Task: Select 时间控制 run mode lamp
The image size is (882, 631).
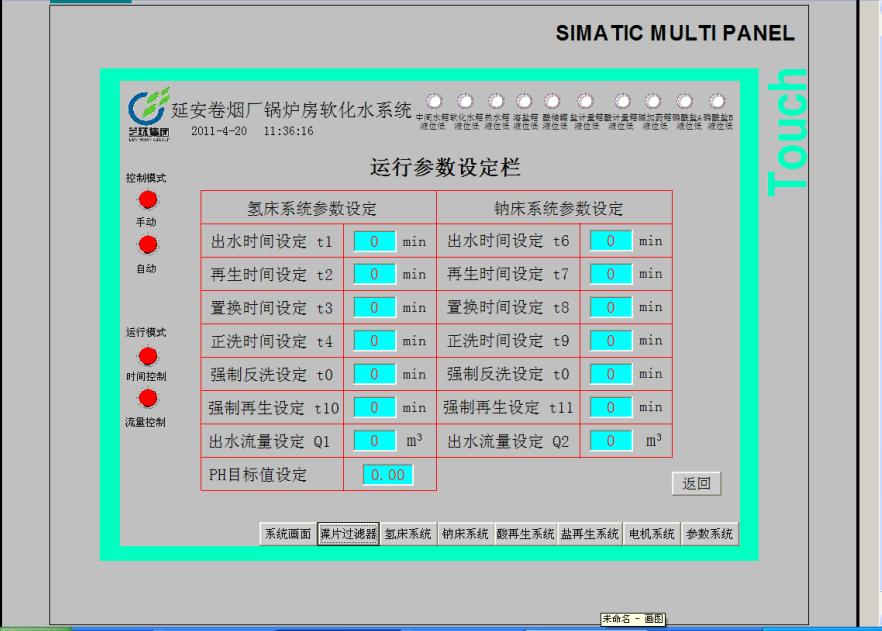Action: 148,356
